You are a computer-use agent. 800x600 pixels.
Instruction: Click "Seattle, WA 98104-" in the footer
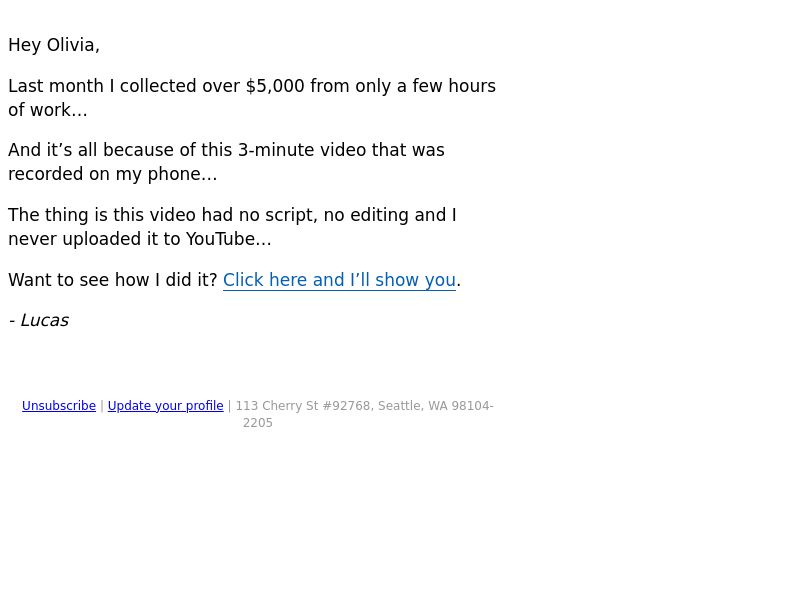pos(436,406)
